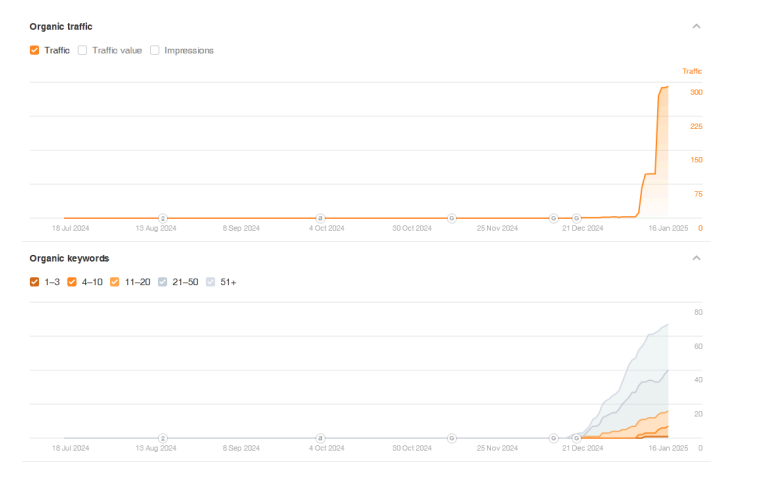The width and height of the screenshot is (768, 490).
Task: Click the 18 Jul 2024 date under the traffic chart
Action: (71, 228)
